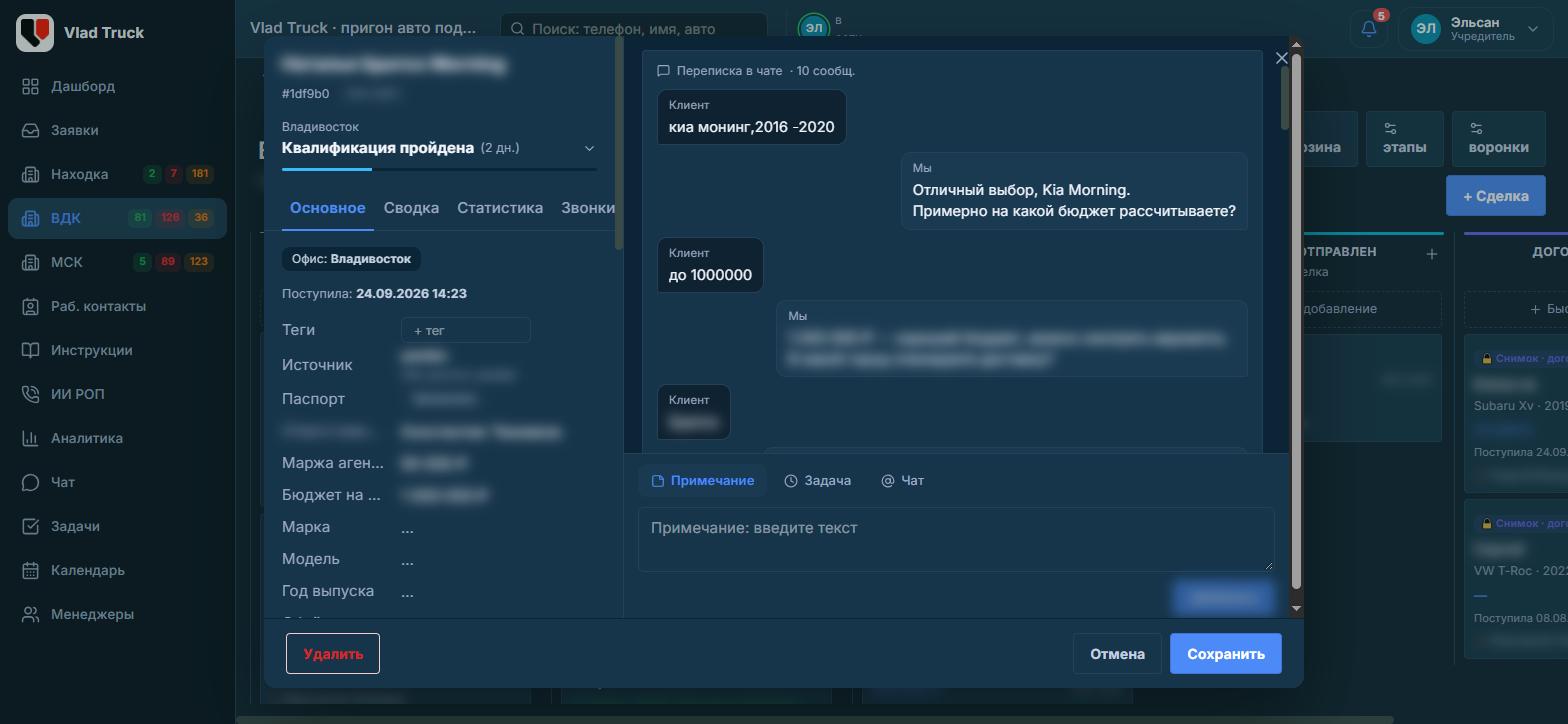Go to Находка office in sidebar
Screen dimensions: 1568x724
[117, 174]
